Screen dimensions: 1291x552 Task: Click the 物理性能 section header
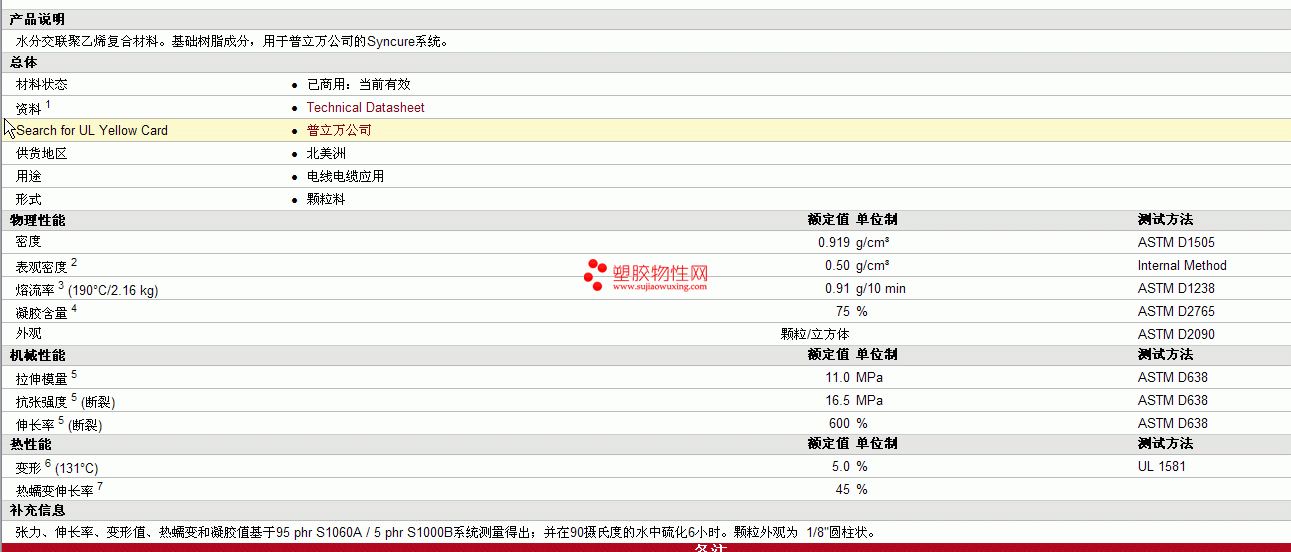click(x=38, y=219)
